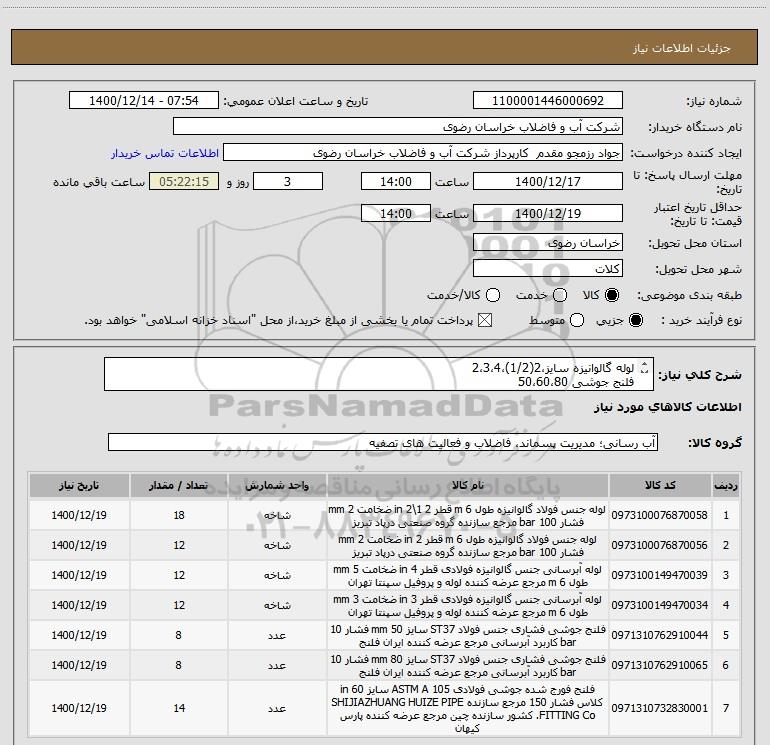770x745 pixels.
Task: Select the متوسط purchase type radio
Action: [x=577, y=320]
